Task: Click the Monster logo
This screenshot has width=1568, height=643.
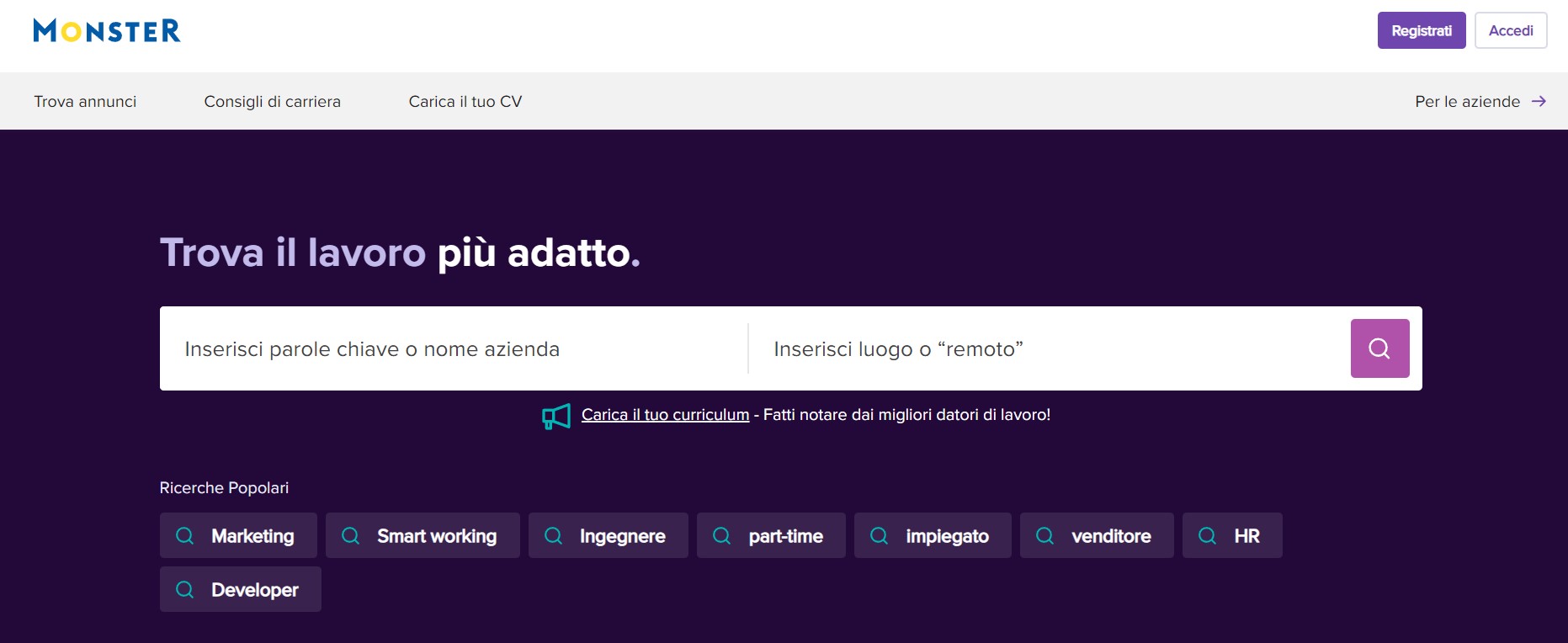Action: (x=107, y=31)
